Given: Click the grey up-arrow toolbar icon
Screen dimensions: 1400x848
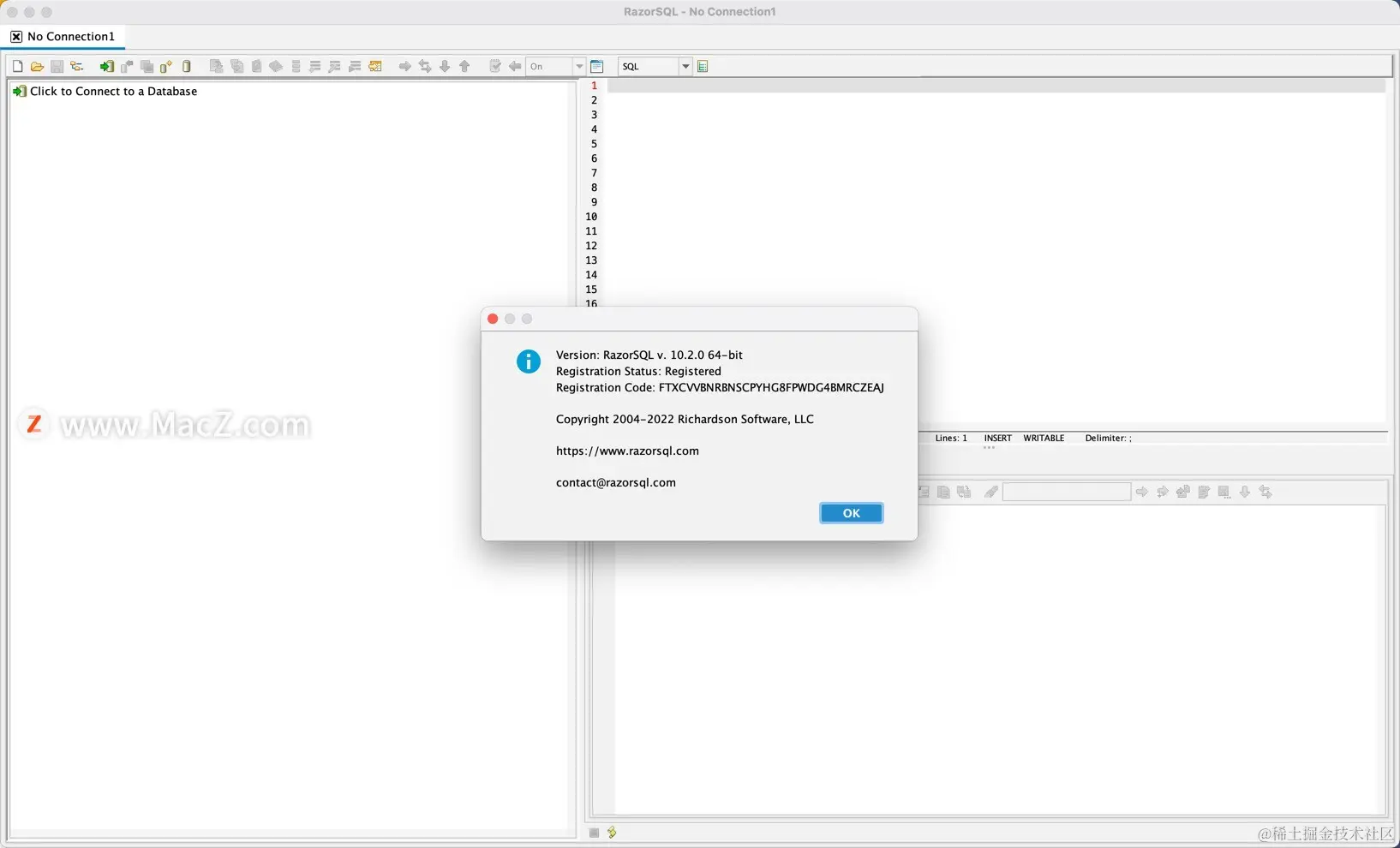Looking at the screenshot, I should click(464, 66).
